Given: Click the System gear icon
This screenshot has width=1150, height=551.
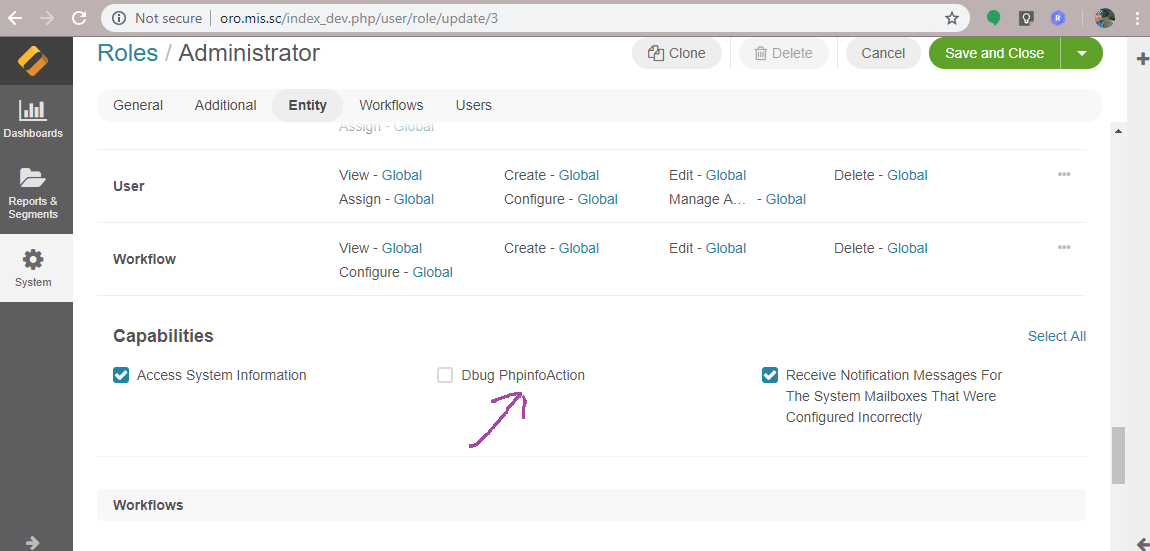Looking at the screenshot, I should coord(33,260).
